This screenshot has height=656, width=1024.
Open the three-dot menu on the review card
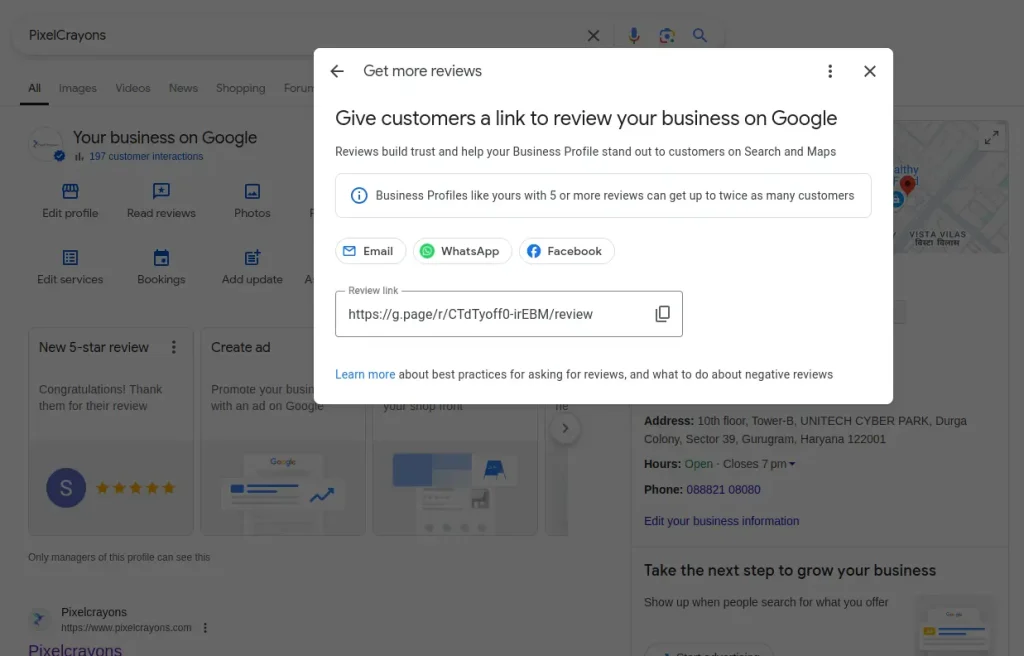point(174,347)
